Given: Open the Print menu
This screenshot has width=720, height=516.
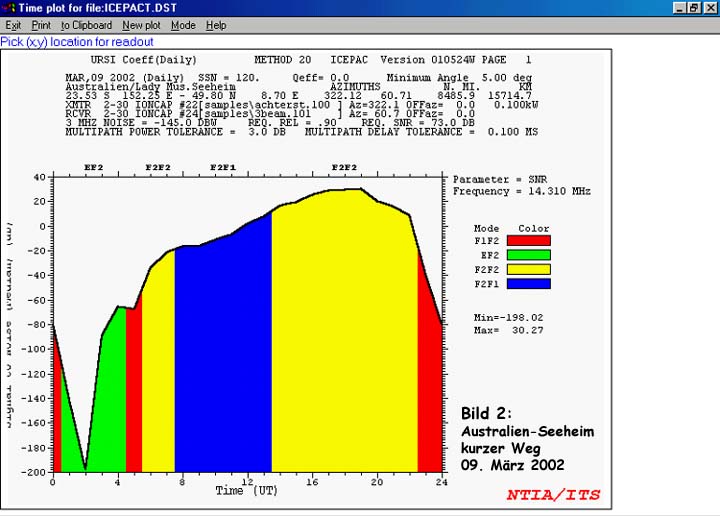Looking at the screenshot, I should [x=41, y=25].
